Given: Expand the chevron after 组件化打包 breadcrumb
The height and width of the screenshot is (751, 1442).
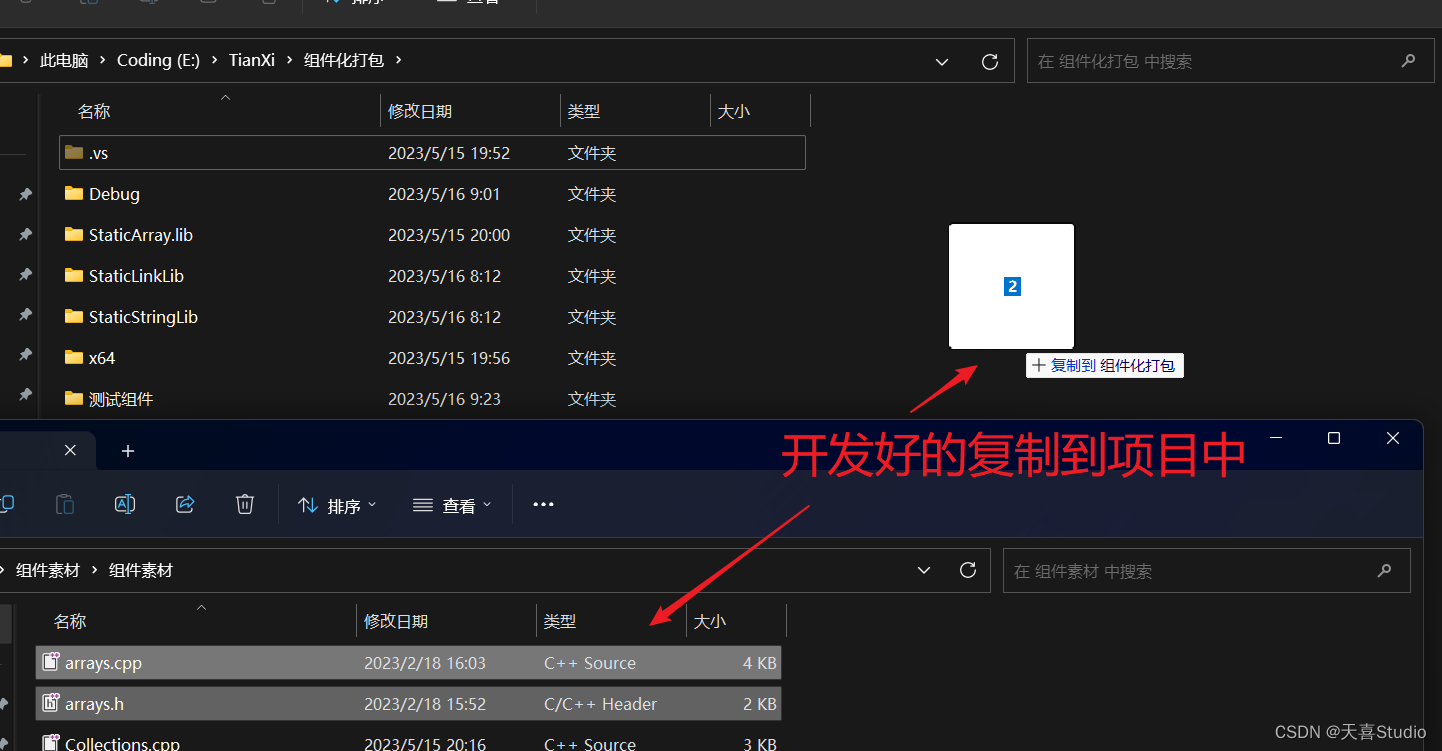Looking at the screenshot, I should pyautogui.click(x=398, y=60).
